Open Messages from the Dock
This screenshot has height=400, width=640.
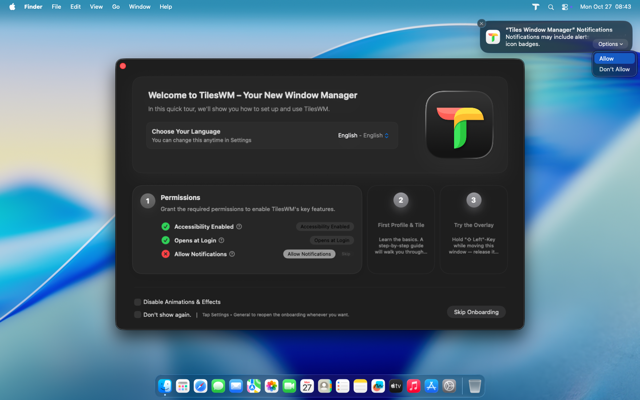tap(218, 386)
